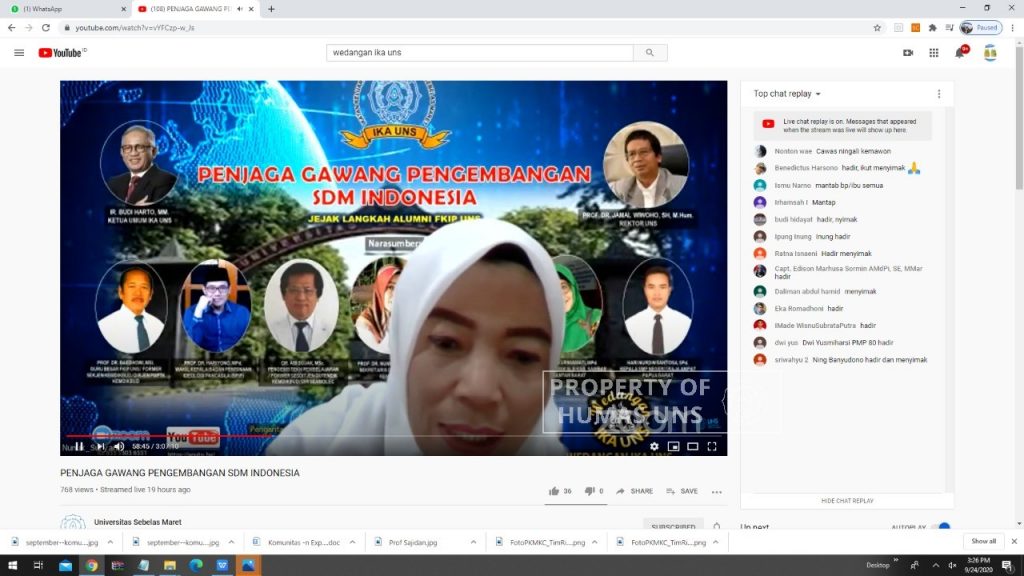Reload the current page
Image resolution: width=1024 pixels, height=576 pixels.
tap(46, 27)
